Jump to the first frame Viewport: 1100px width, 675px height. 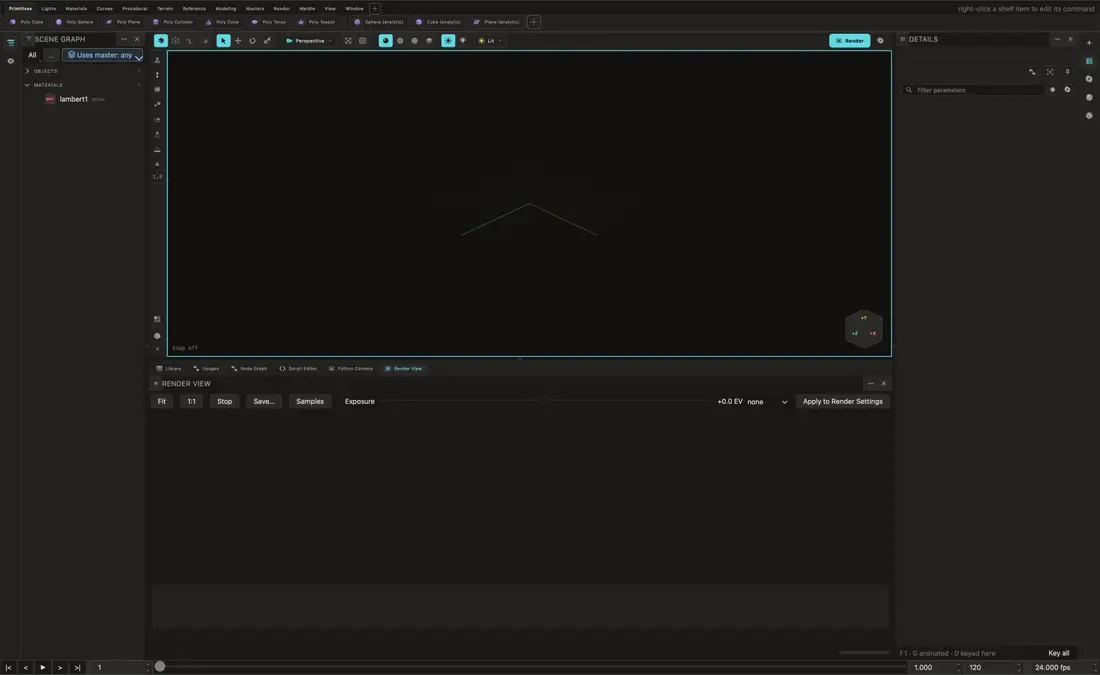tap(8, 667)
